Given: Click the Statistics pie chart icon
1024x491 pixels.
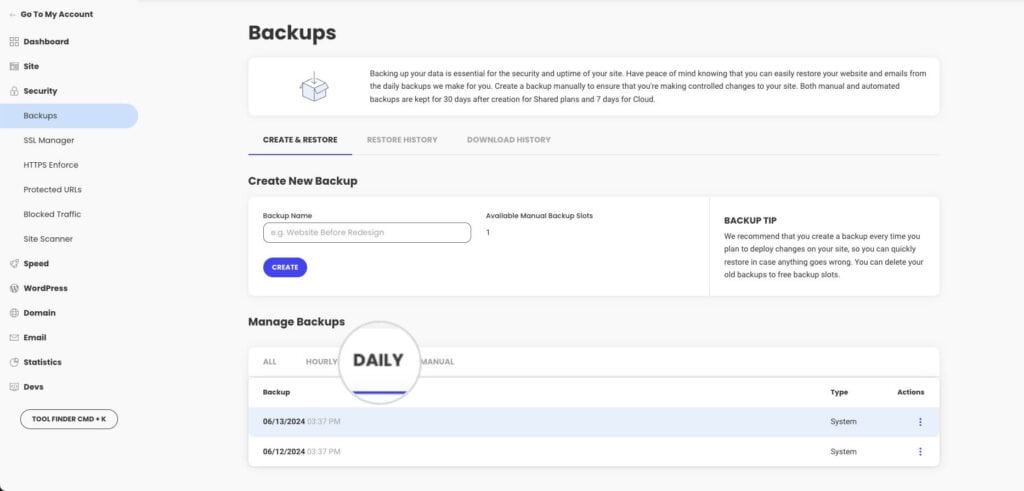Looking at the screenshot, I should (14, 362).
